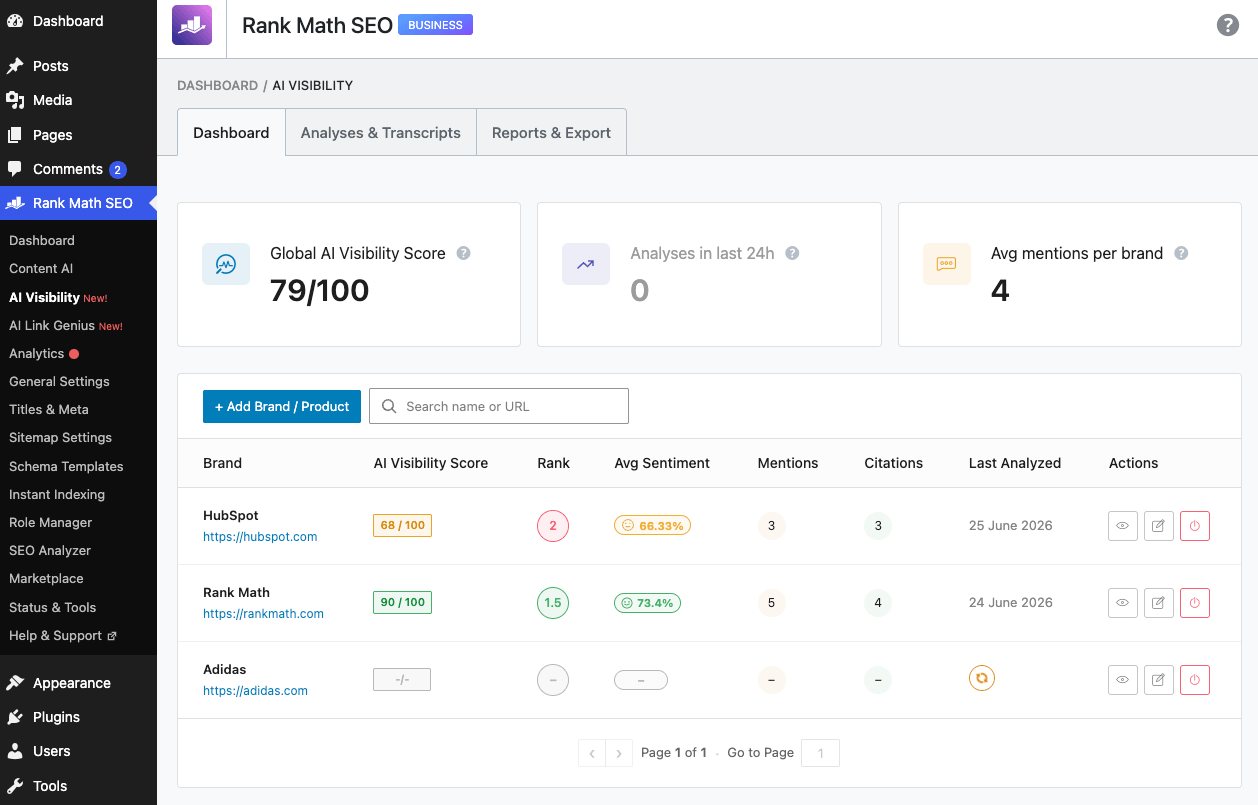1258x805 pixels.
Task: Click DASHBOARD breadcrumb link
Action: [x=217, y=86]
